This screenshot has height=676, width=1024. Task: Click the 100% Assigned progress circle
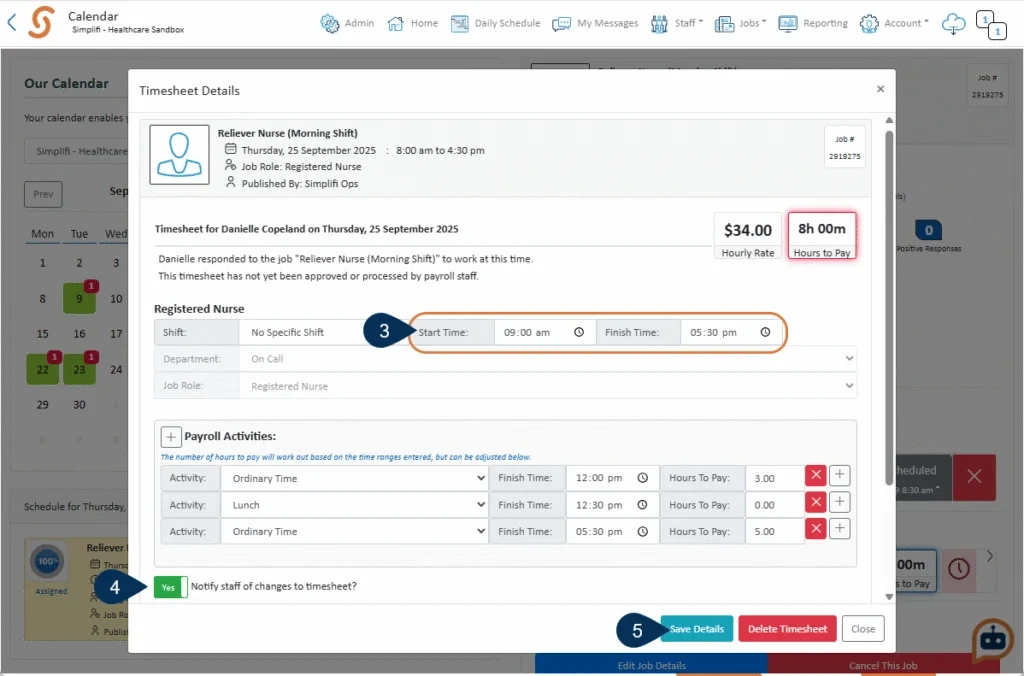(47, 561)
